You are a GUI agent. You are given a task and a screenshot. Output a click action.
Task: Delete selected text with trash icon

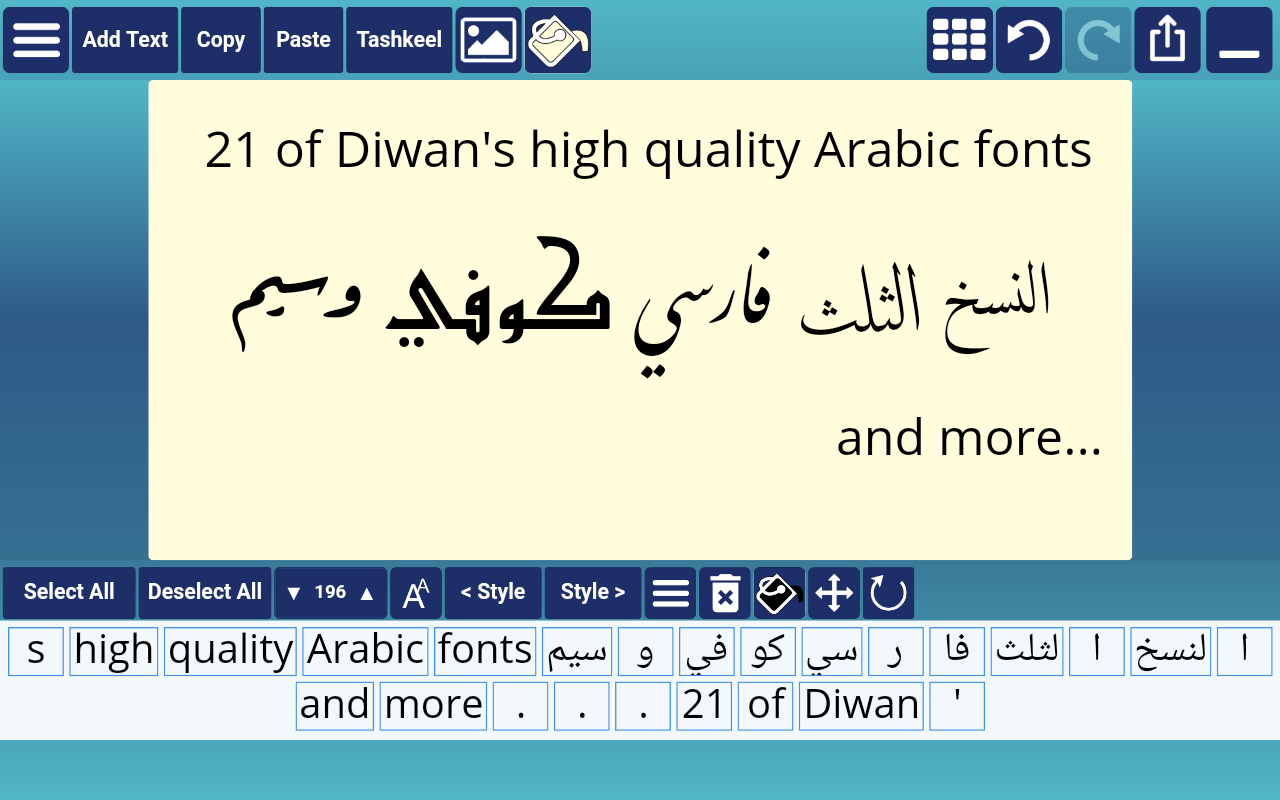pyautogui.click(x=725, y=593)
